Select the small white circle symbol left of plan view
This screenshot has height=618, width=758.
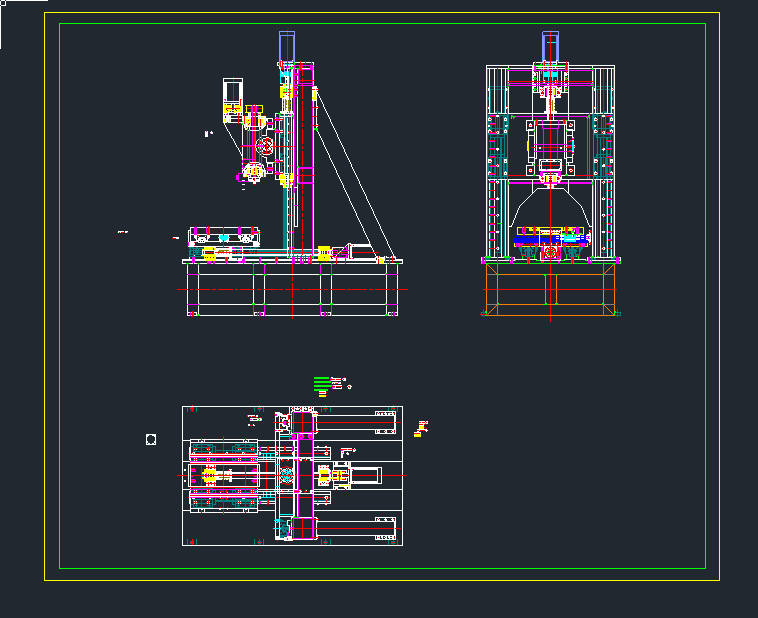click(151, 439)
